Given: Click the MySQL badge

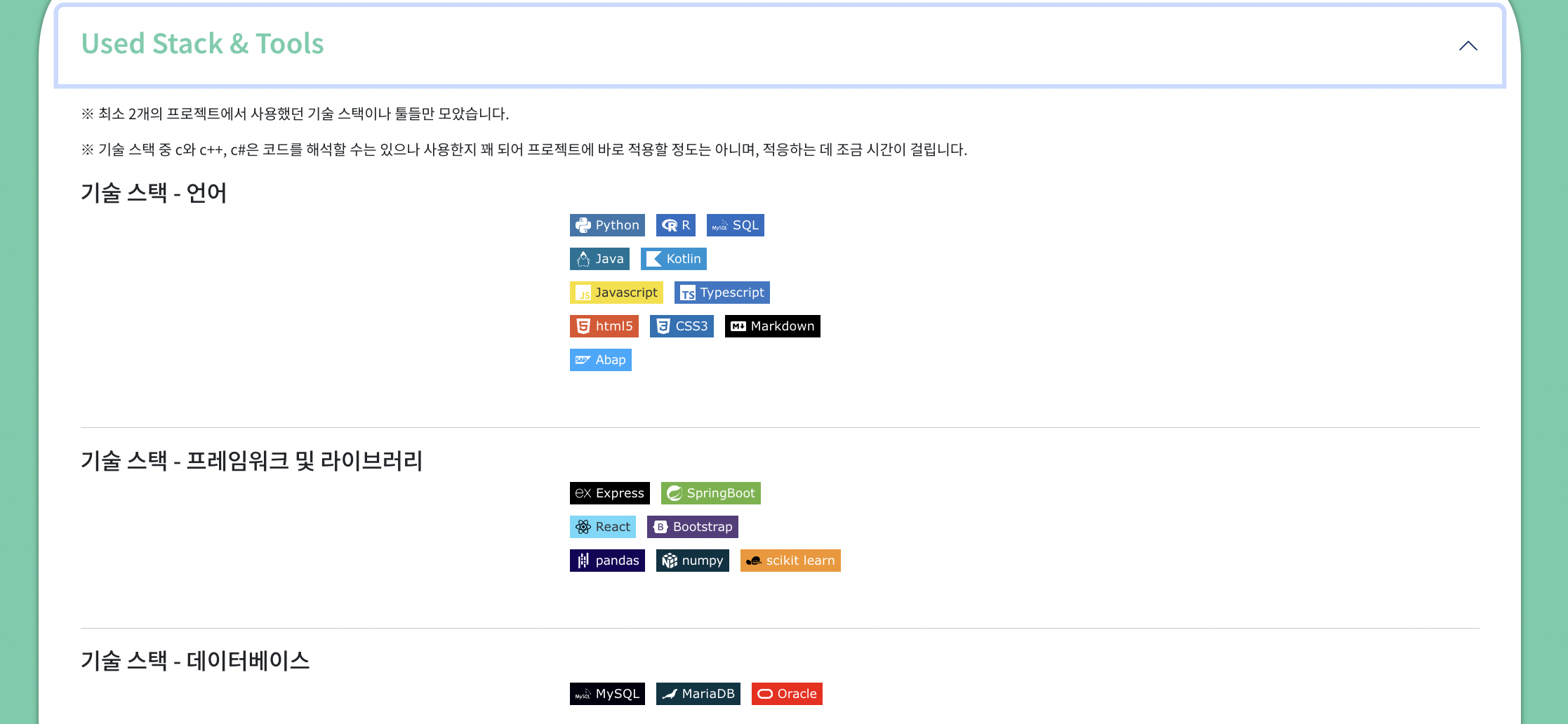Looking at the screenshot, I should pyautogui.click(x=607, y=694).
